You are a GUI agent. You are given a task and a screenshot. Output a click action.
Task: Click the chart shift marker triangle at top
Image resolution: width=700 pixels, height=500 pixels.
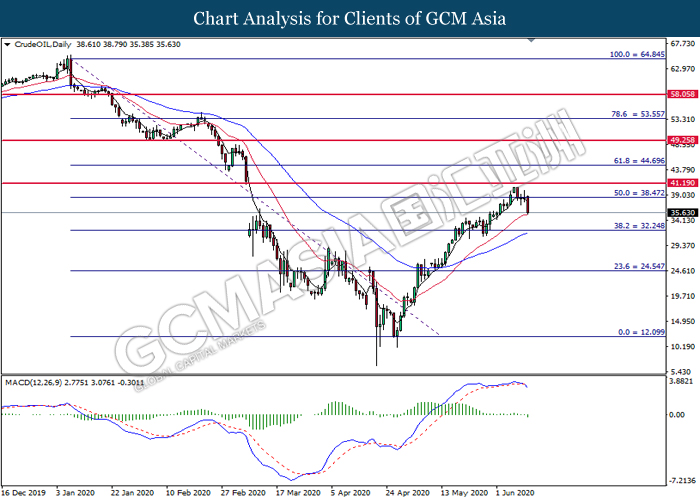point(531,40)
